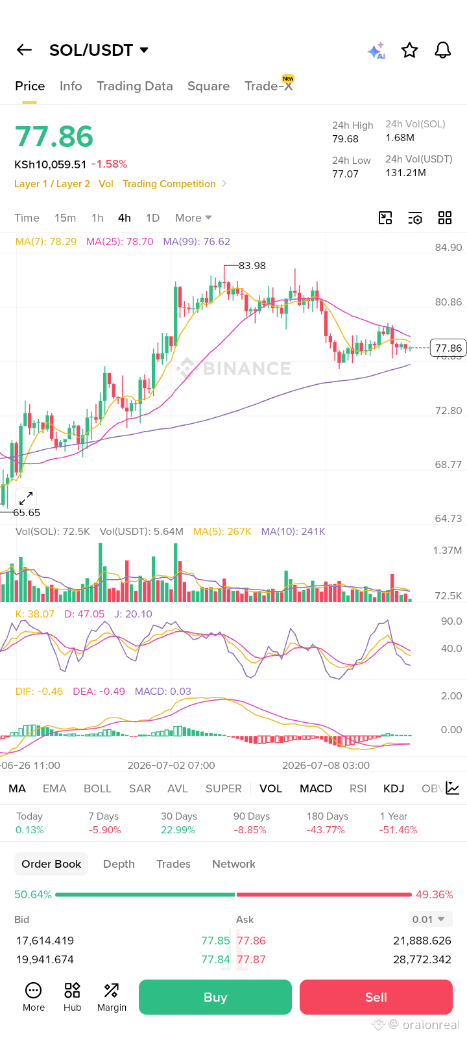Switch to the Trades tab
This screenshot has width=467, height=1040.
pos(173,864)
